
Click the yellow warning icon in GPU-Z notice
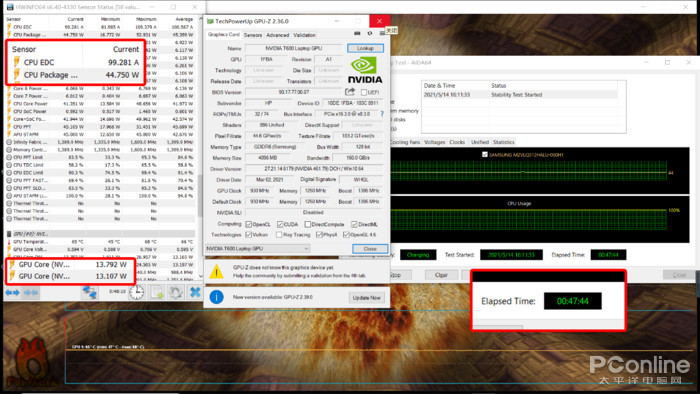(217, 271)
